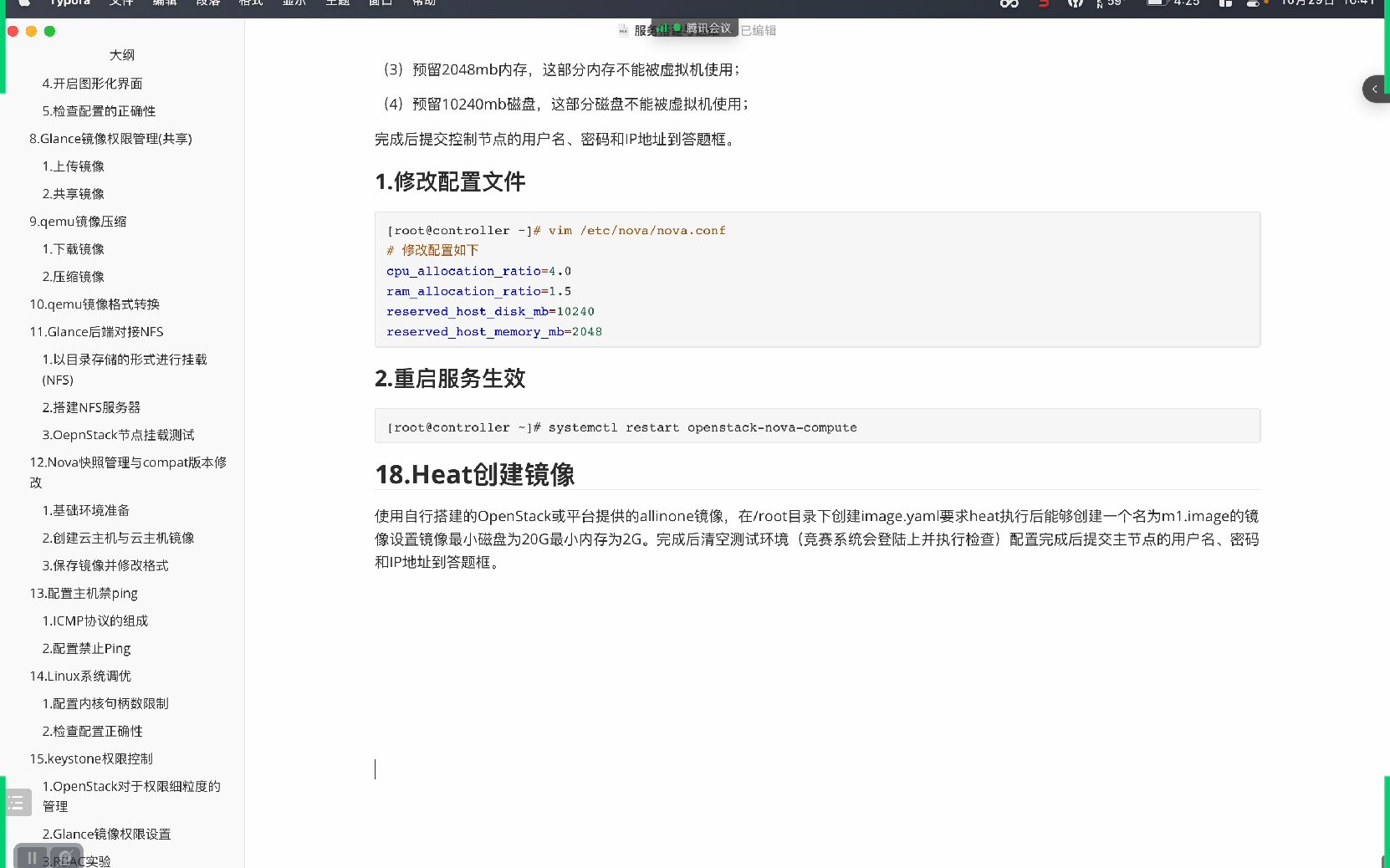Image resolution: width=1390 pixels, height=868 pixels.
Task: Click the 大纲 sidebar header
Action: click(x=122, y=55)
